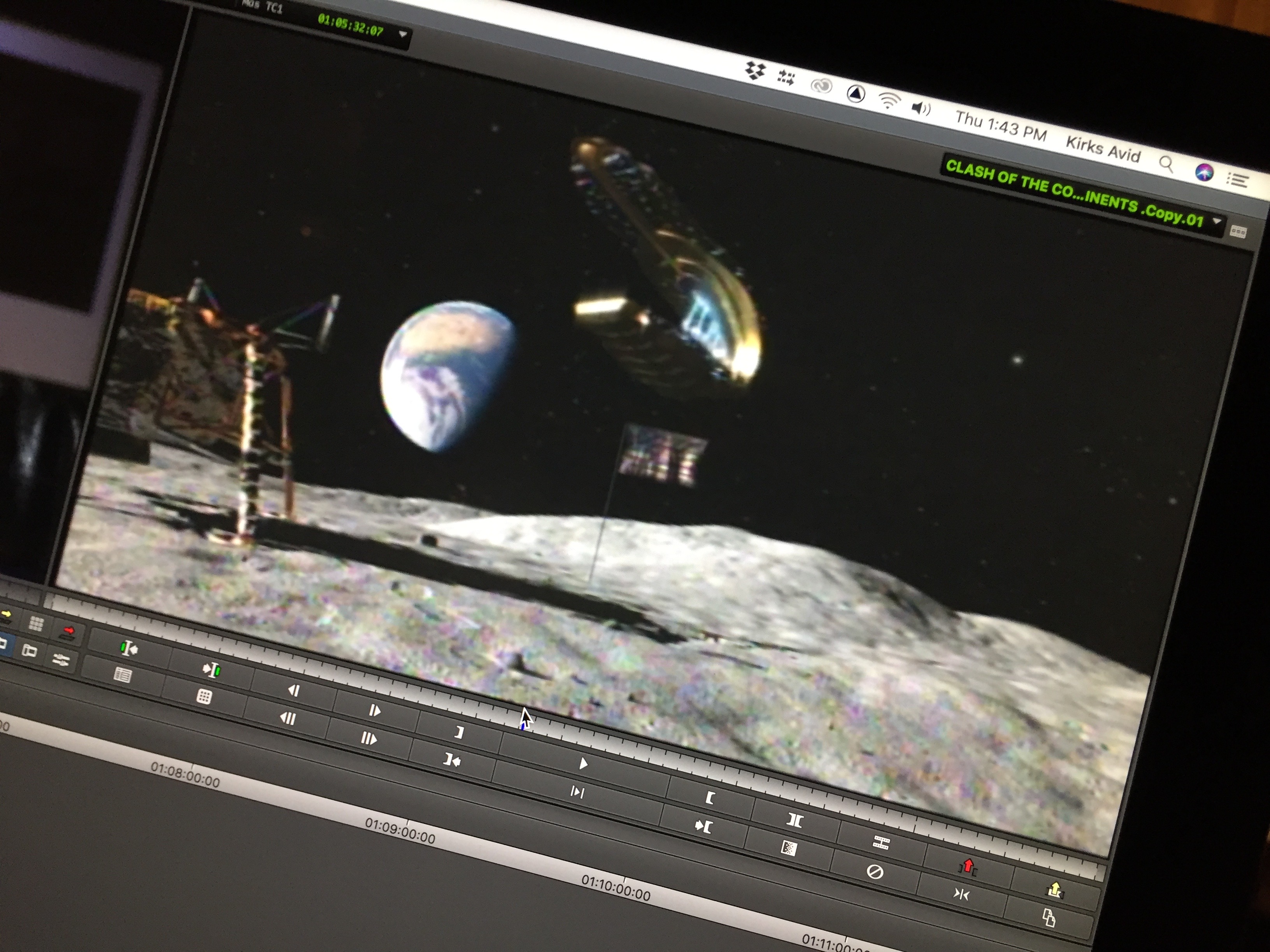
Task: Click Rewind with green bars and left arrows
Action: pos(129,649)
